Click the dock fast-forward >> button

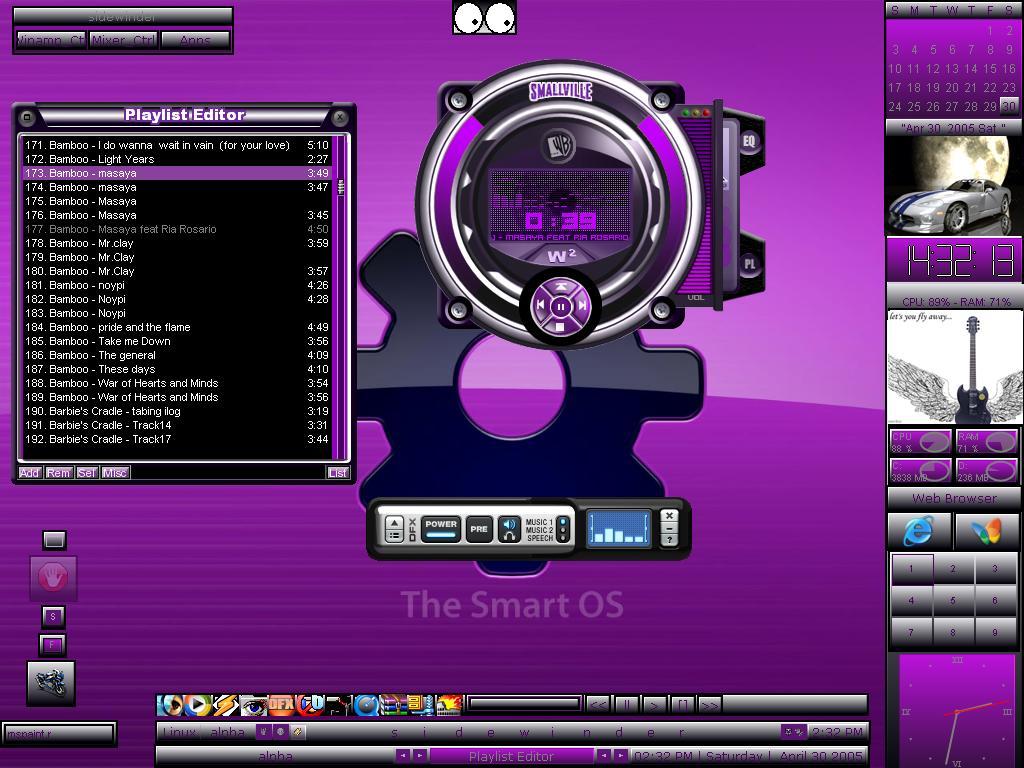point(710,704)
